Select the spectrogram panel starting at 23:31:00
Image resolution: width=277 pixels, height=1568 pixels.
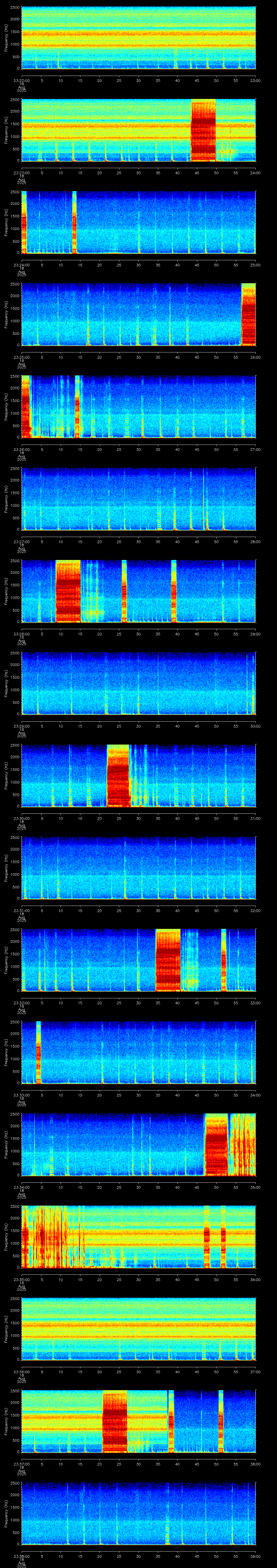[x=138, y=869]
